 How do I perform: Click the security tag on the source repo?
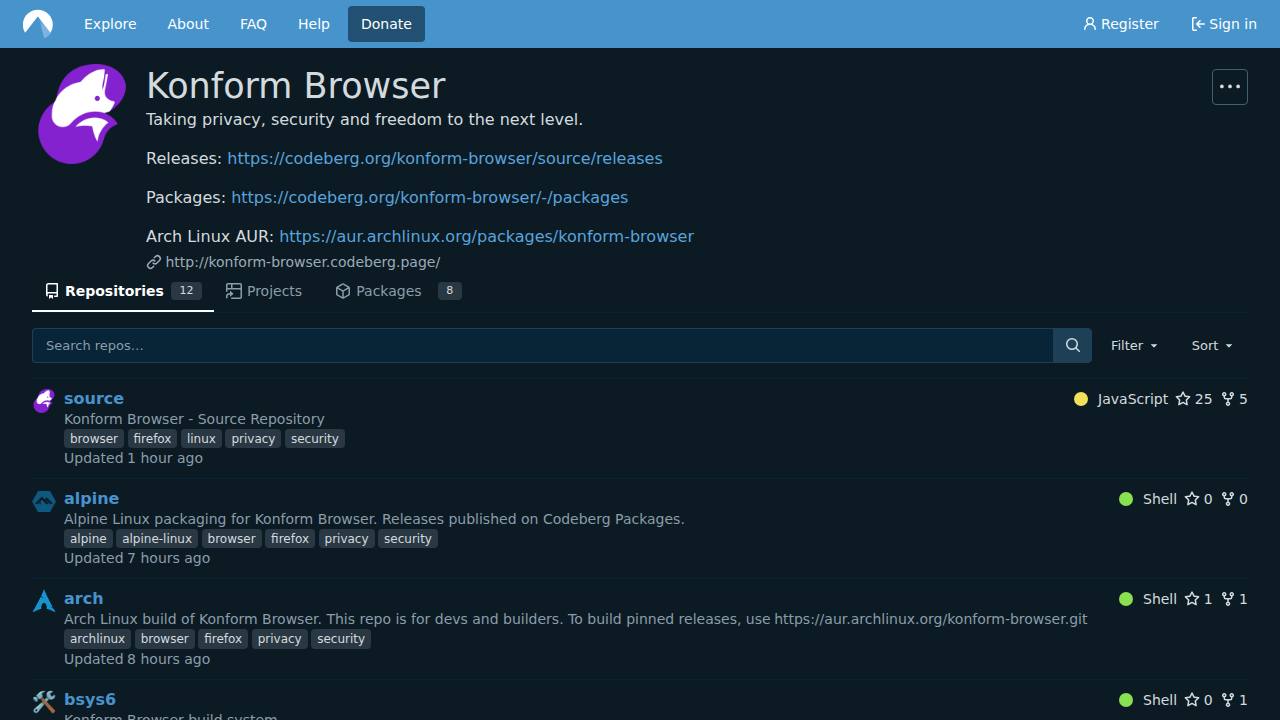(315, 438)
